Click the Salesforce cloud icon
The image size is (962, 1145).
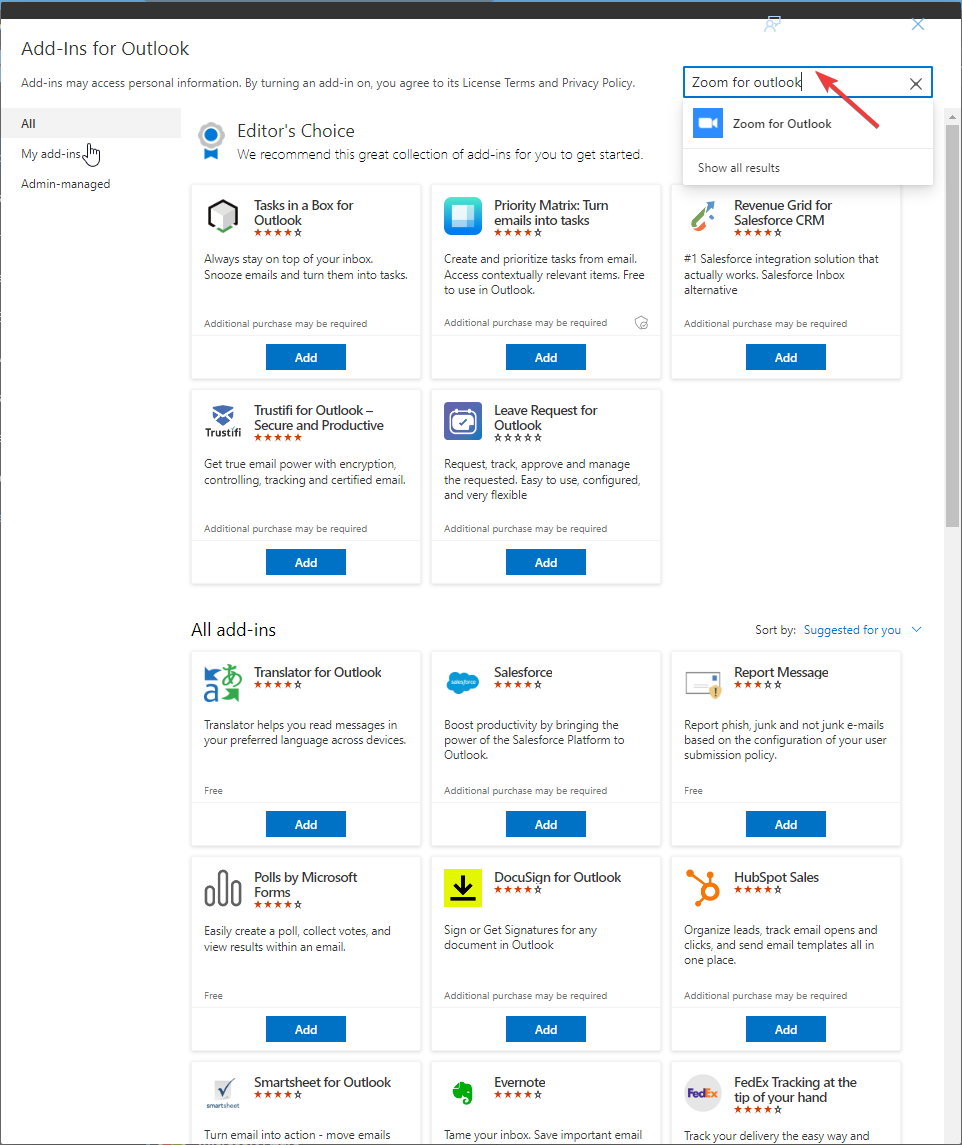[463, 682]
